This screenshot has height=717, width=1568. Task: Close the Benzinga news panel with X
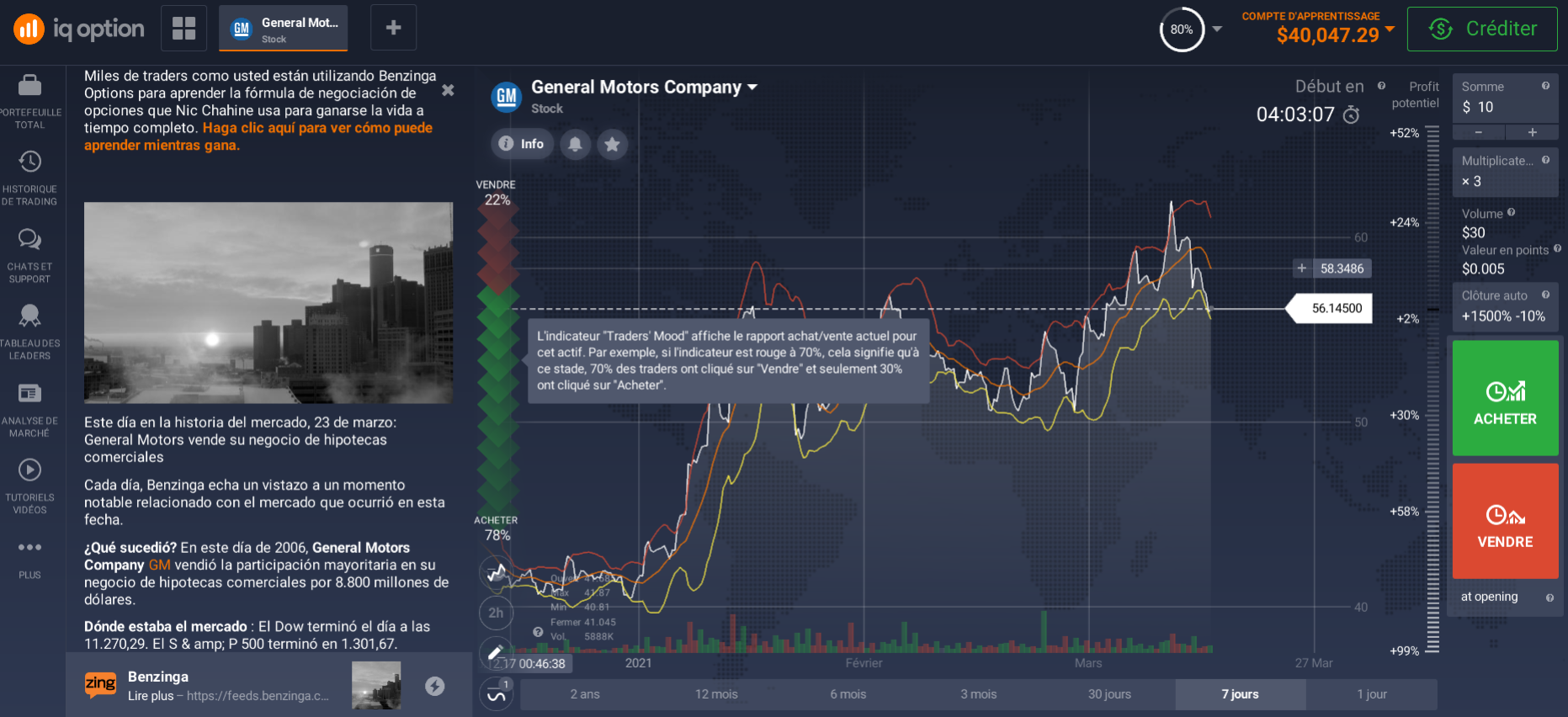[448, 90]
